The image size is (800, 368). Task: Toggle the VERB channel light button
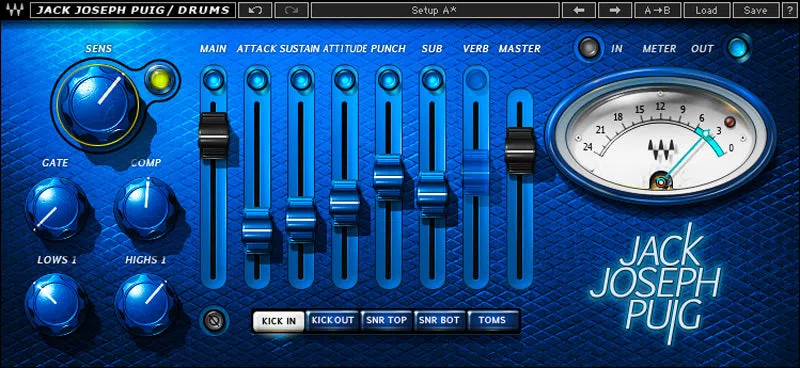point(476,80)
